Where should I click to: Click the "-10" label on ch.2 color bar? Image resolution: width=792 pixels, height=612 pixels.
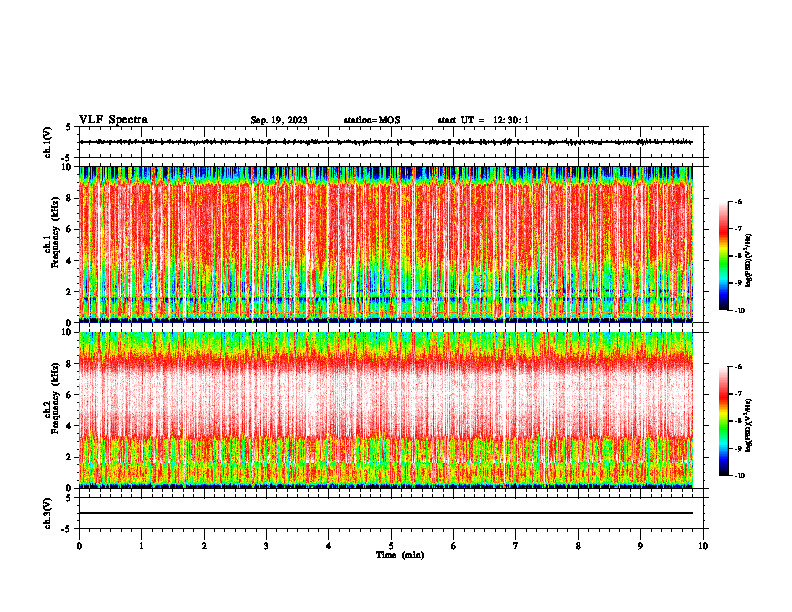pyautogui.click(x=739, y=476)
